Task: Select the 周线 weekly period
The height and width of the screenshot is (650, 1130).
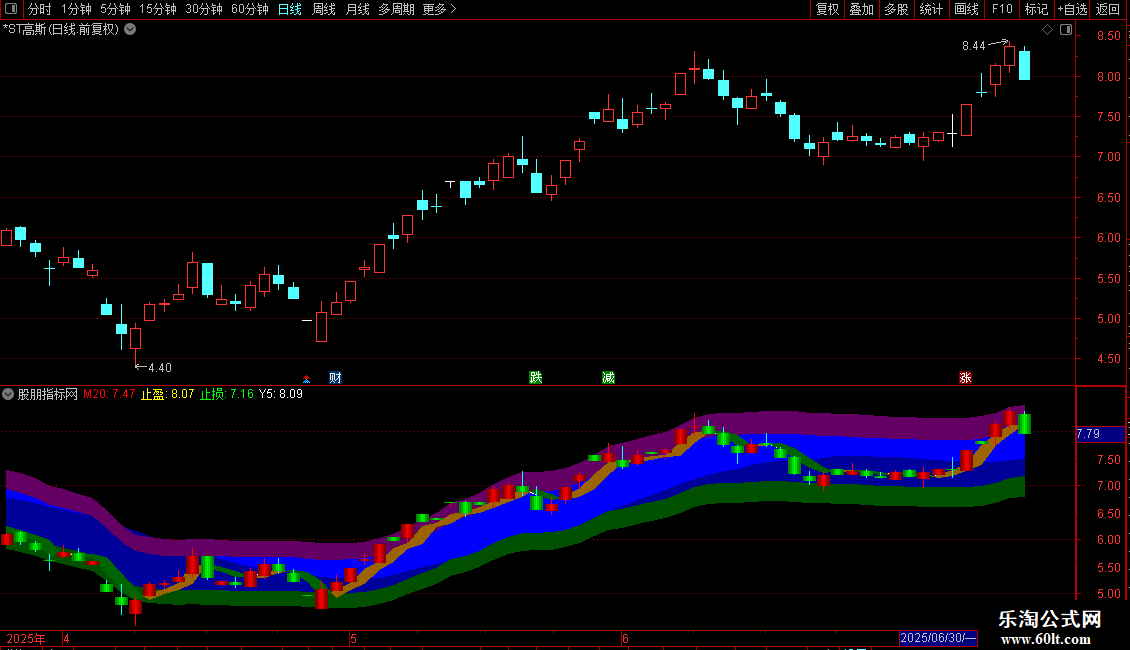Action: point(324,9)
